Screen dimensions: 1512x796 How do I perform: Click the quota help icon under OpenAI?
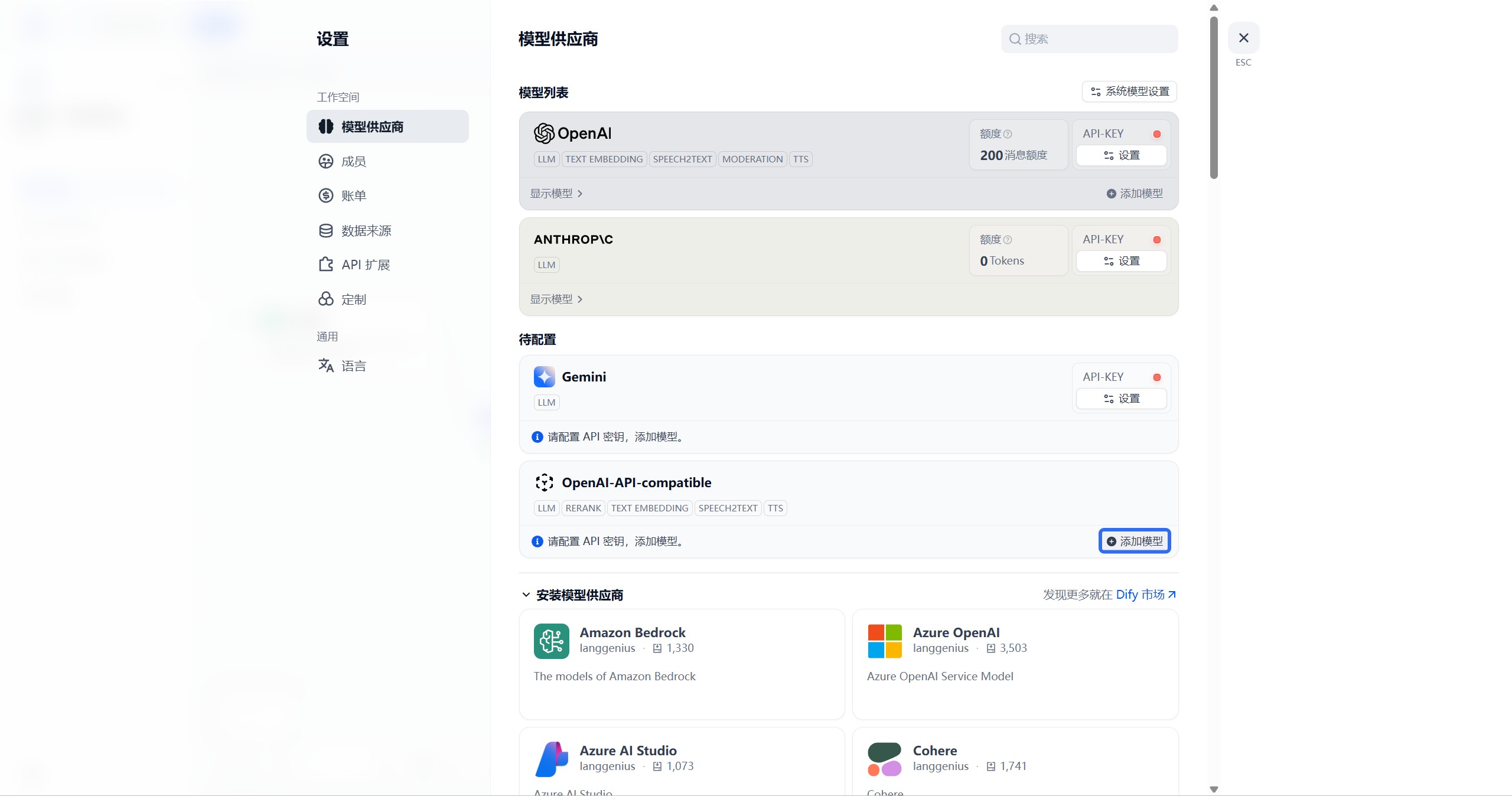coord(1008,134)
